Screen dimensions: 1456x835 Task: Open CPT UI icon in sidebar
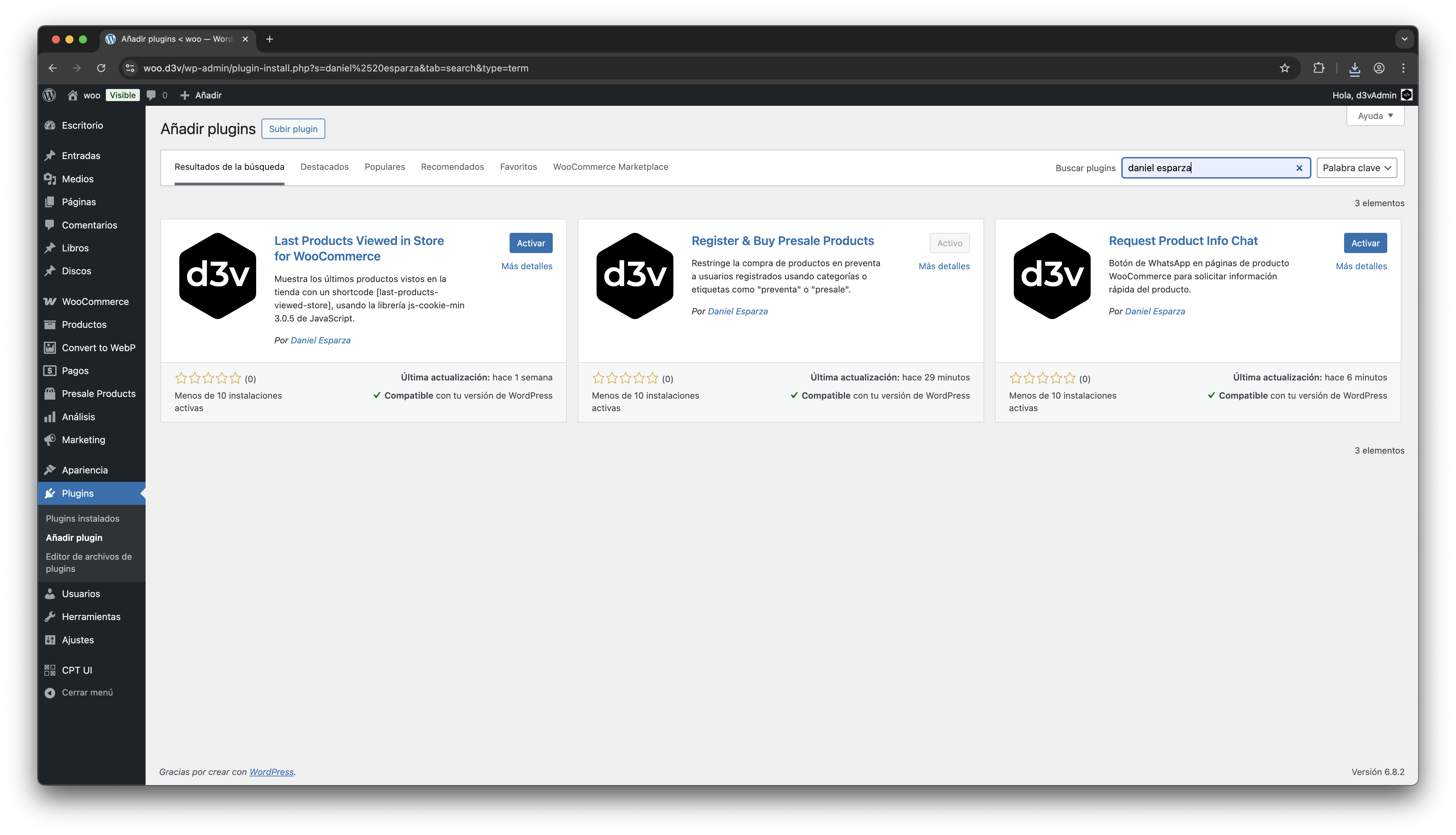point(50,670)
